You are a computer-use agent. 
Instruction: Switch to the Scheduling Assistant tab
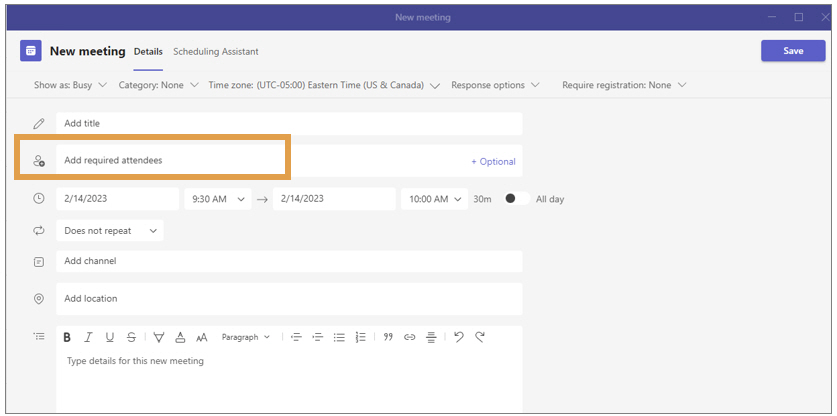pyautogui.click(x=215, y=51)
